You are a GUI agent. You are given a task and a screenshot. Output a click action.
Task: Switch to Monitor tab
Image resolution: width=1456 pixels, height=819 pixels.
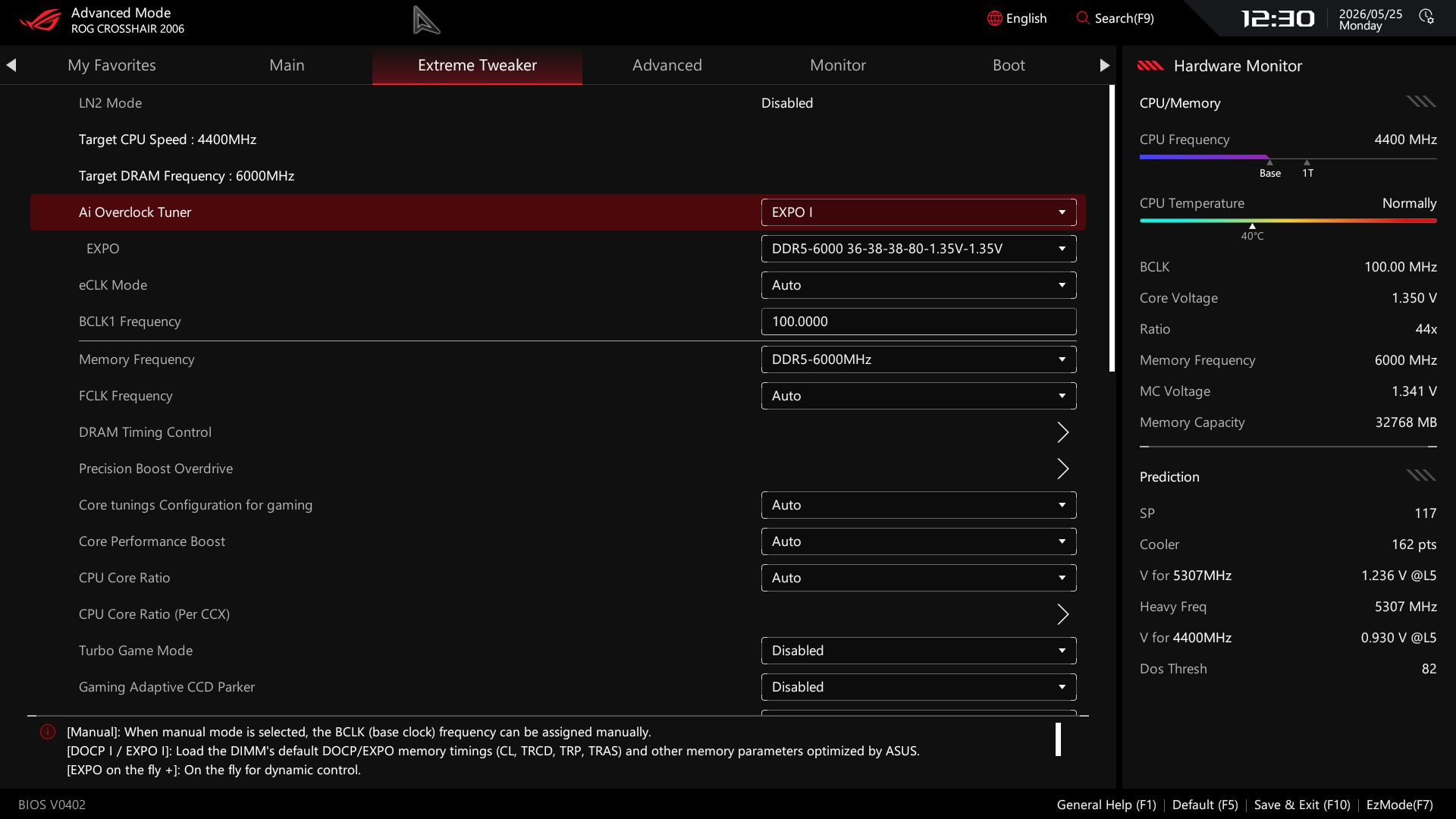click(x=837, y=65)
